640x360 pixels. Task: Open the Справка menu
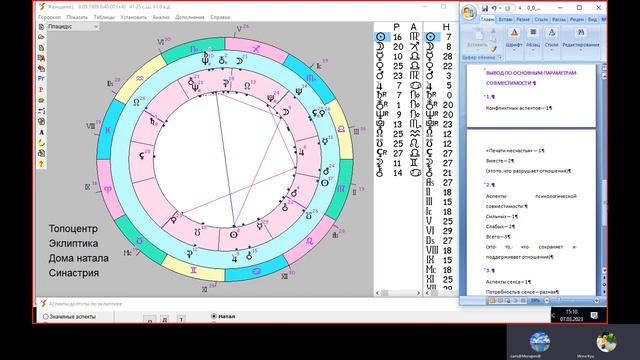pos(220,17)
